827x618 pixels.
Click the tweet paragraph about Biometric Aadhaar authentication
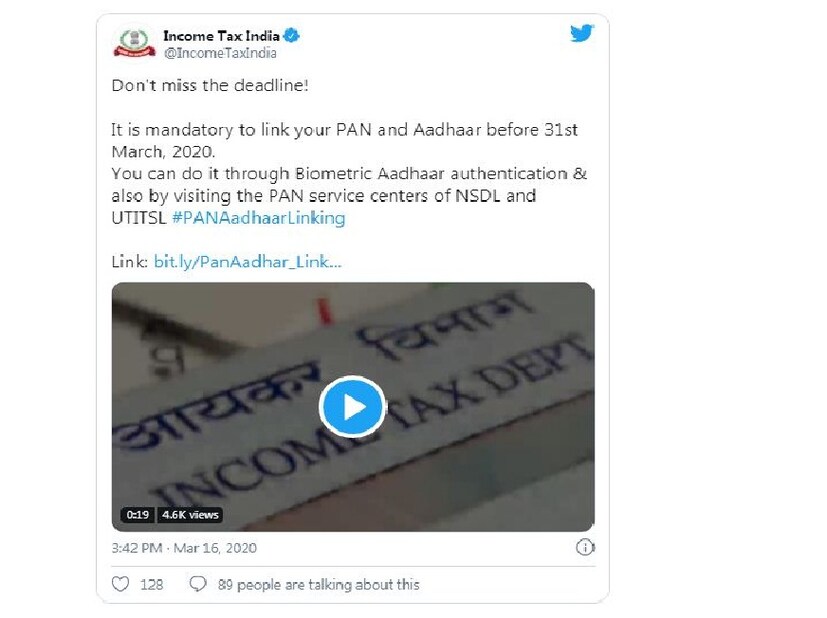pos(349,196)
